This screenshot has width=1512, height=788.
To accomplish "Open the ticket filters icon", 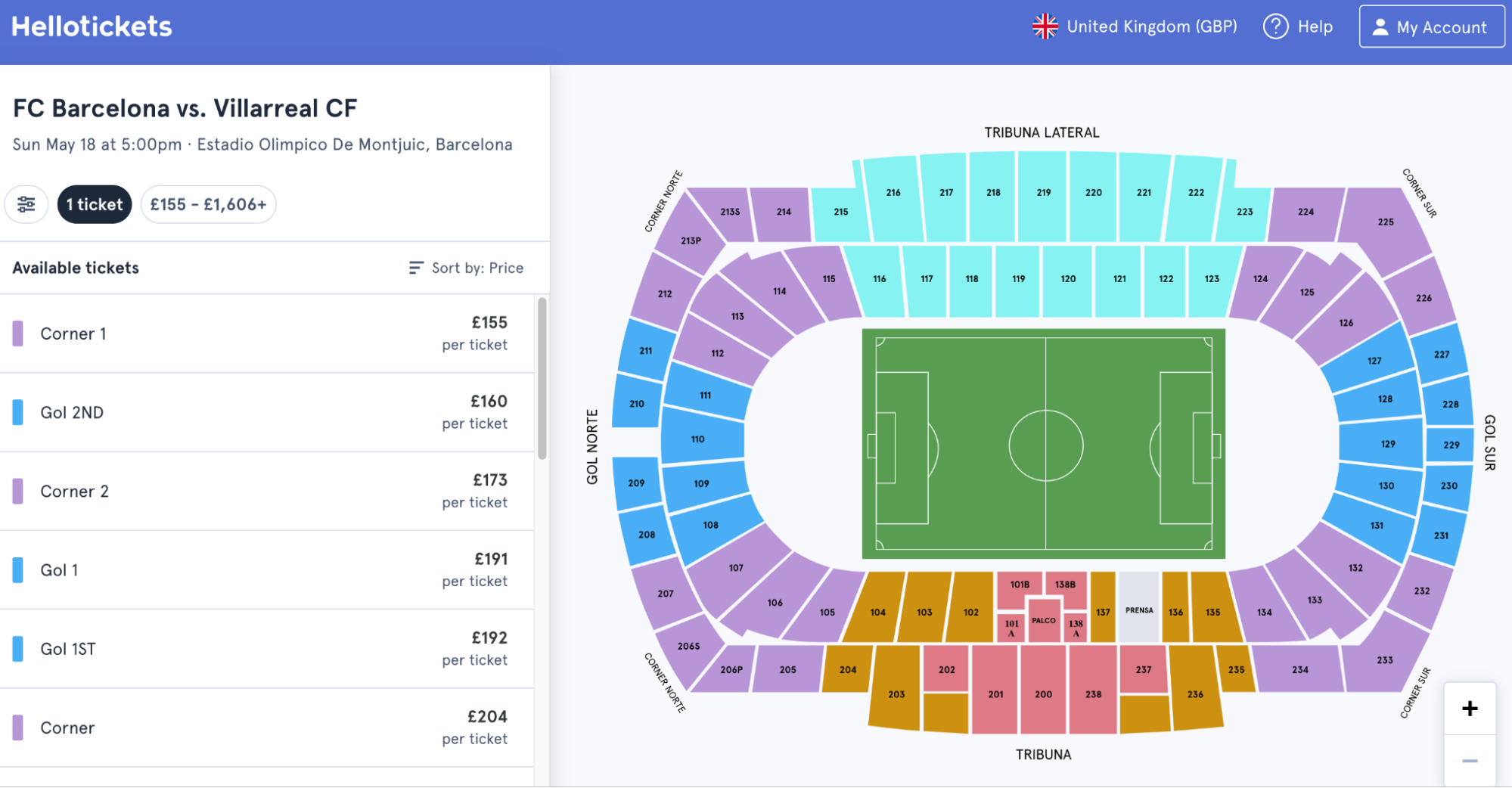I will pos(26,204).
